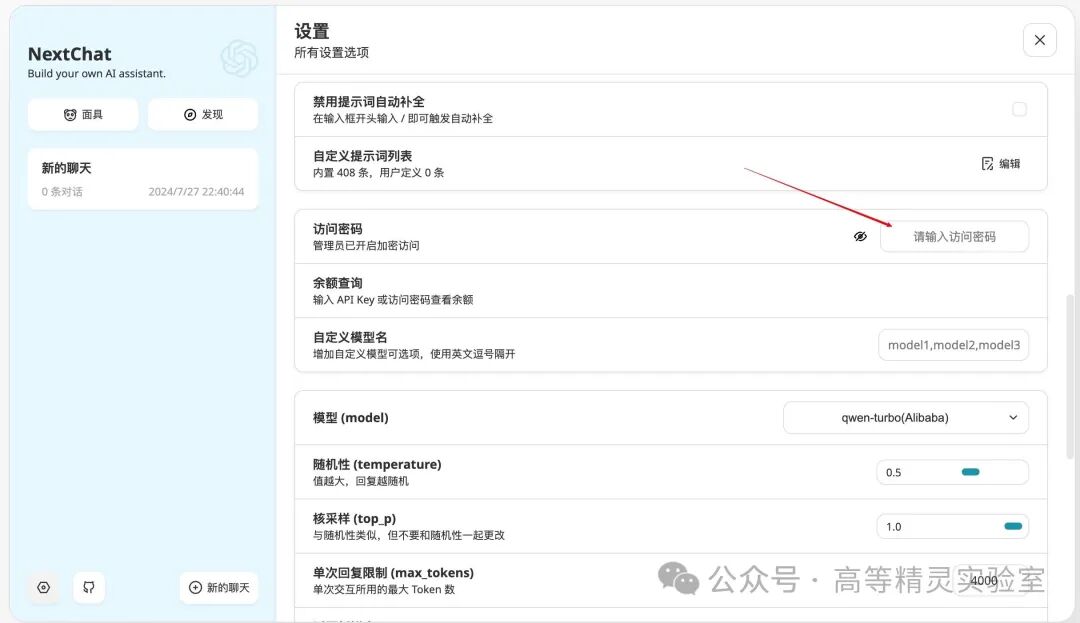This screenshot has width=1080, height=623.
Task: Enable 禁用提示词自动补全 checkbox
Action: click(x=1019, y=109)
